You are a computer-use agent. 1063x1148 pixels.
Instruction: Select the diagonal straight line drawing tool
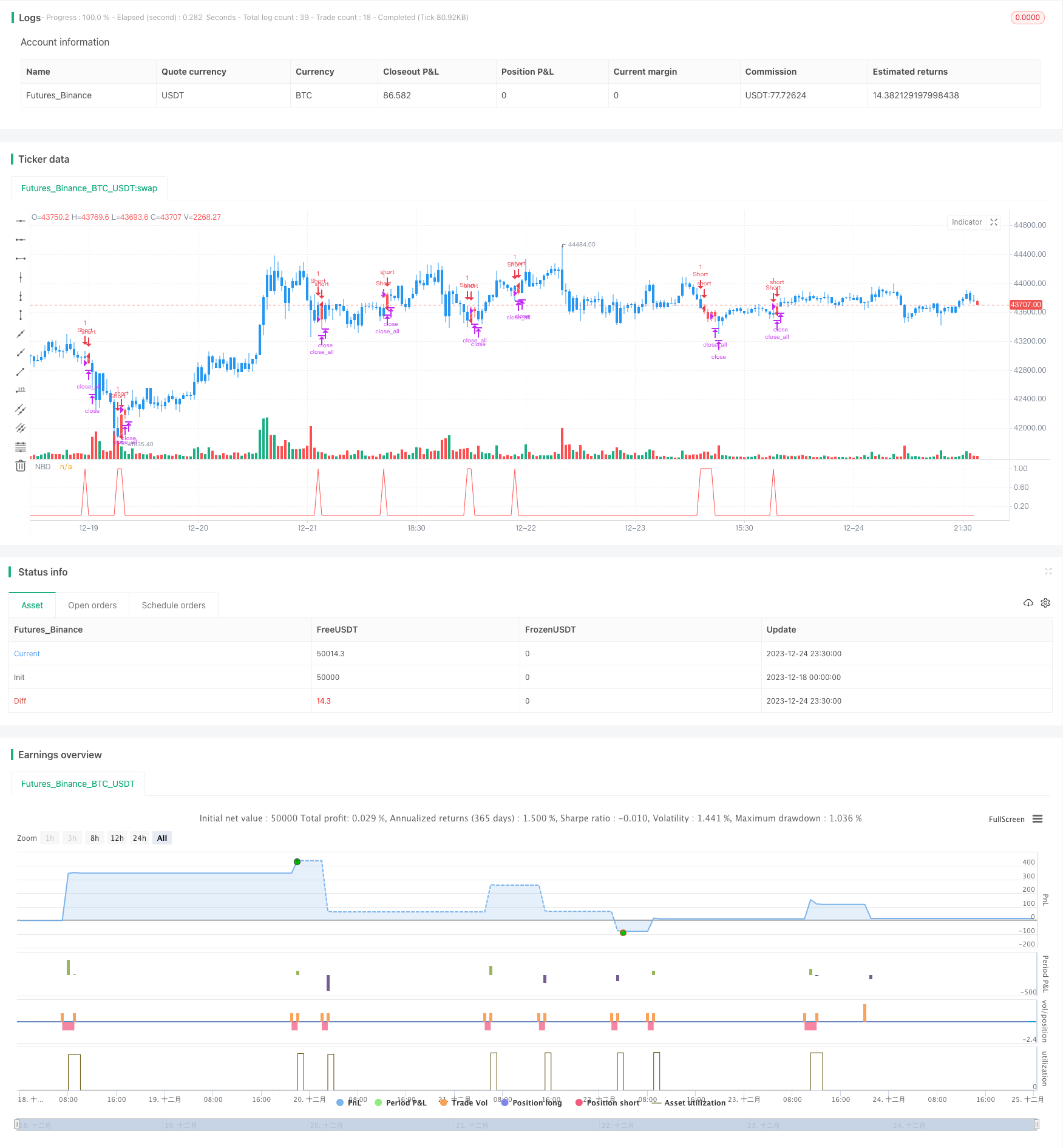[21, 334]
